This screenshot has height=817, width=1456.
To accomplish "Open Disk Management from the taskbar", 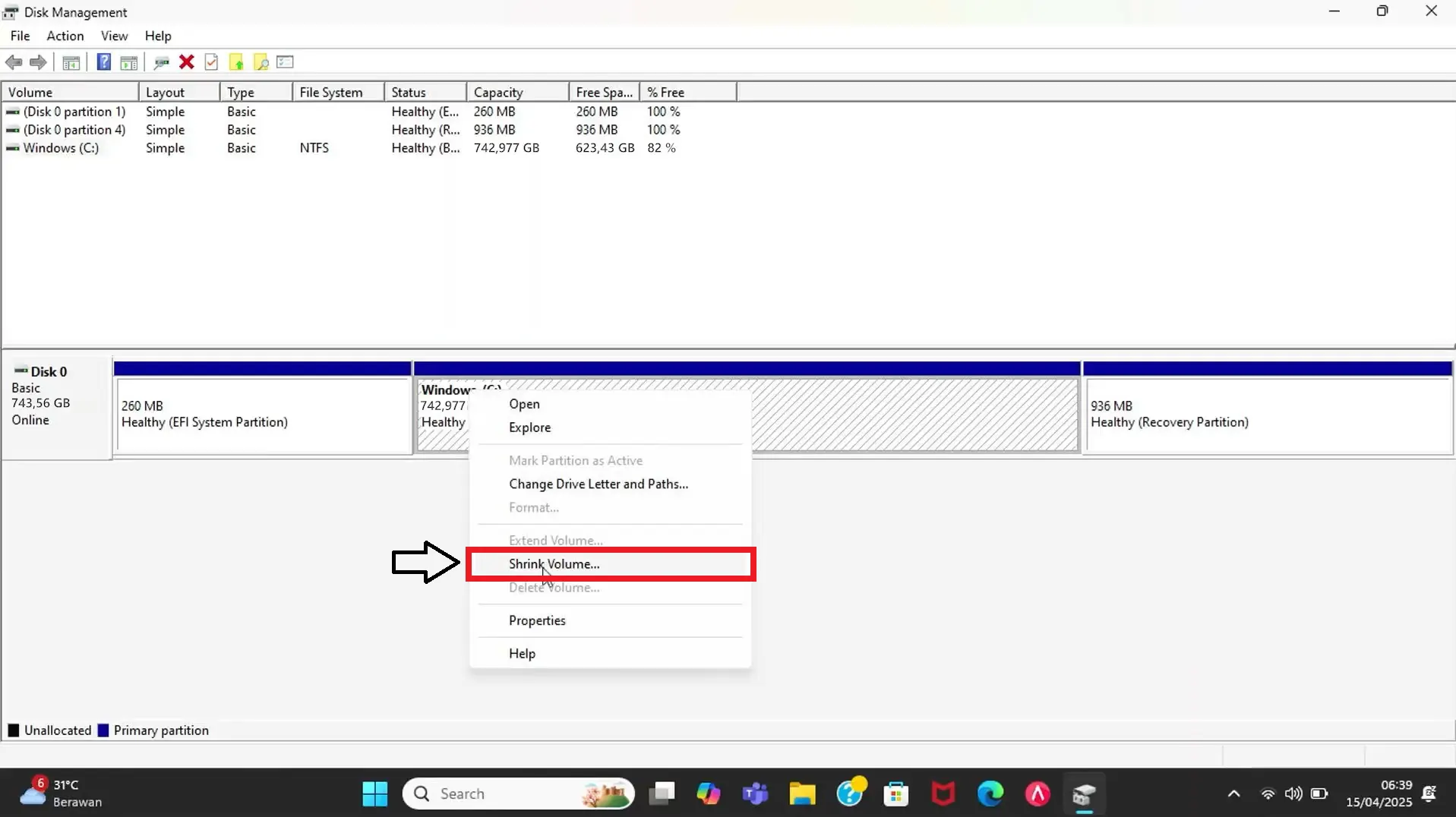I will (1084, 794).
